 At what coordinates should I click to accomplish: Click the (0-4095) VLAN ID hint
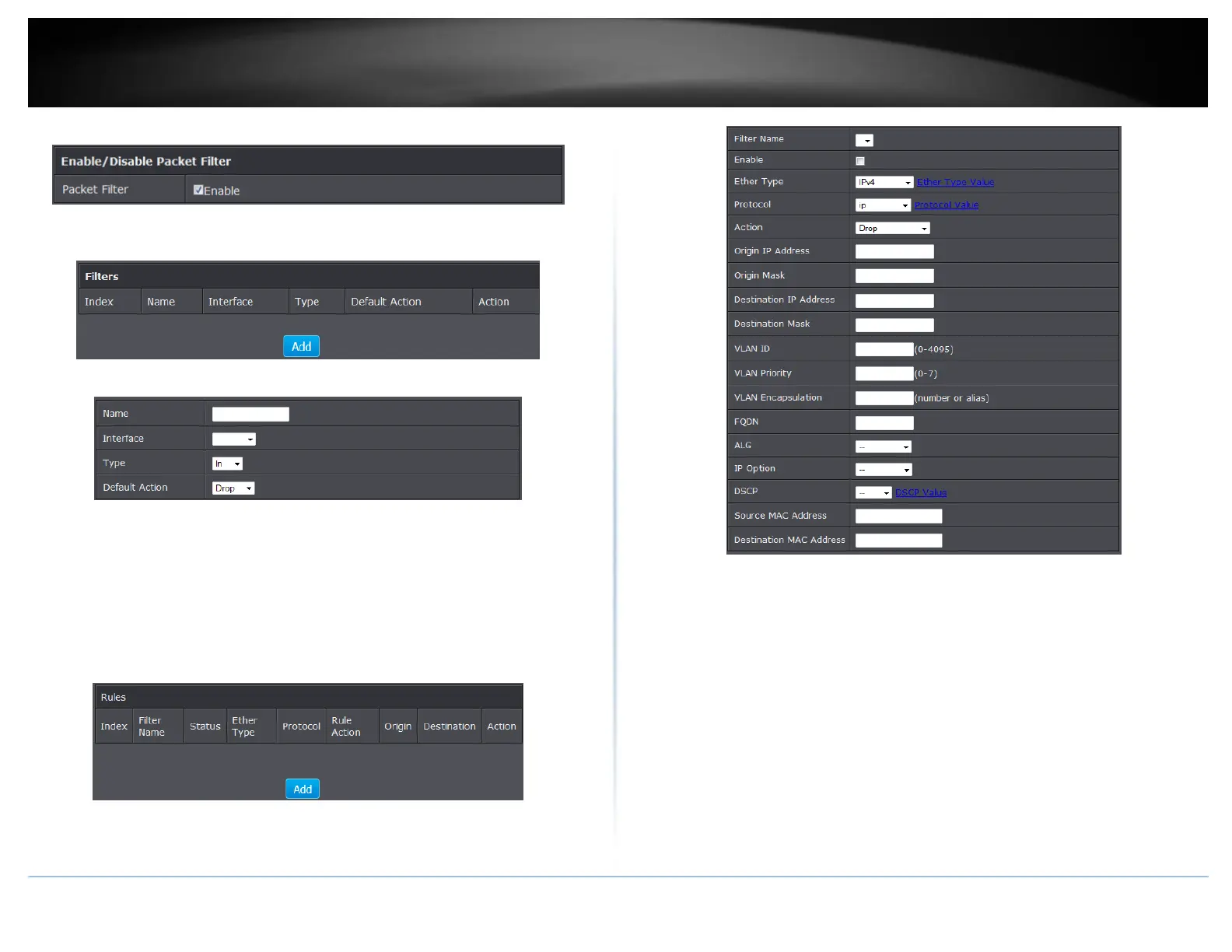coord(934,349)
